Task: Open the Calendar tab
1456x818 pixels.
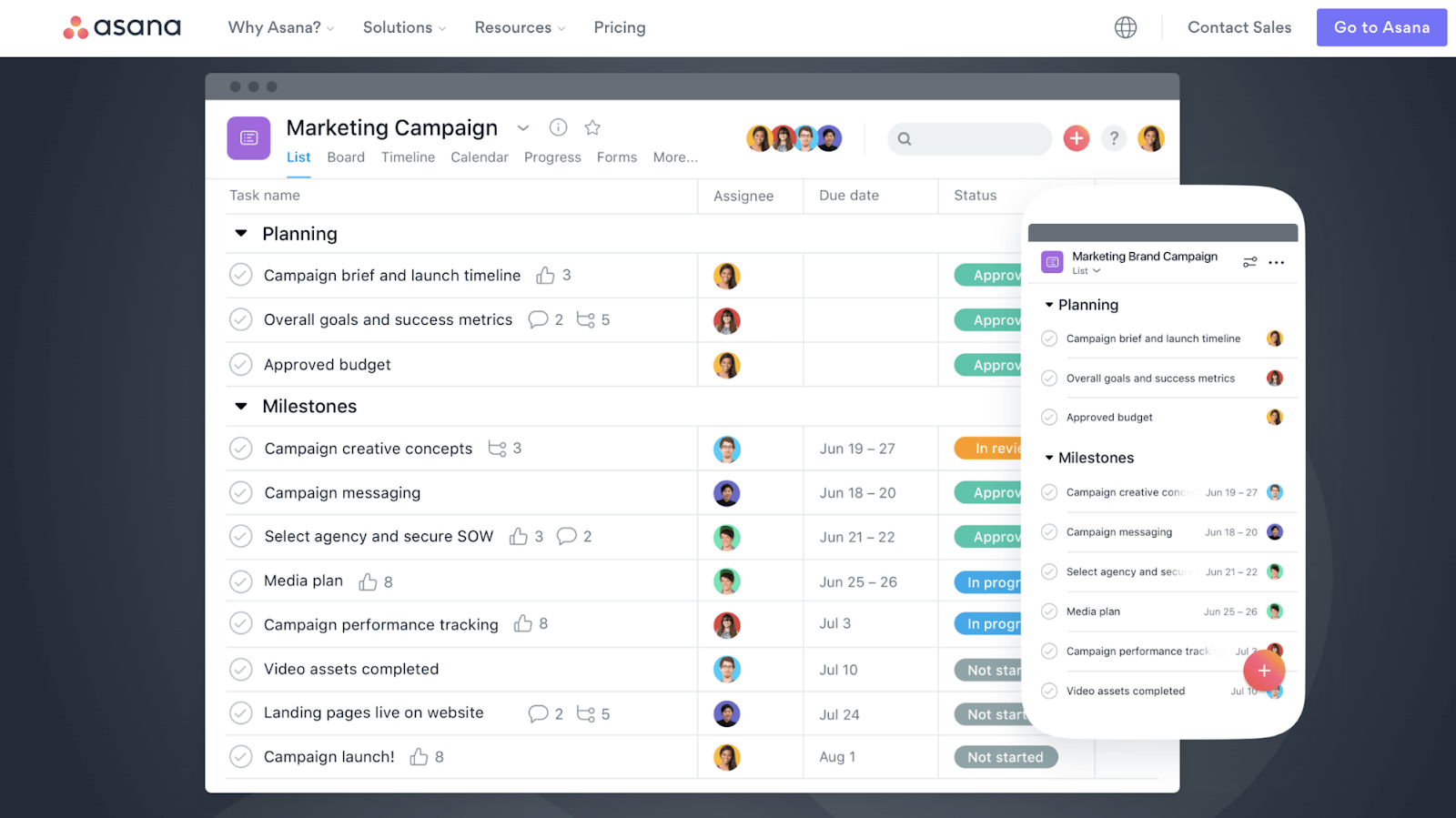Action: (480, 157)
